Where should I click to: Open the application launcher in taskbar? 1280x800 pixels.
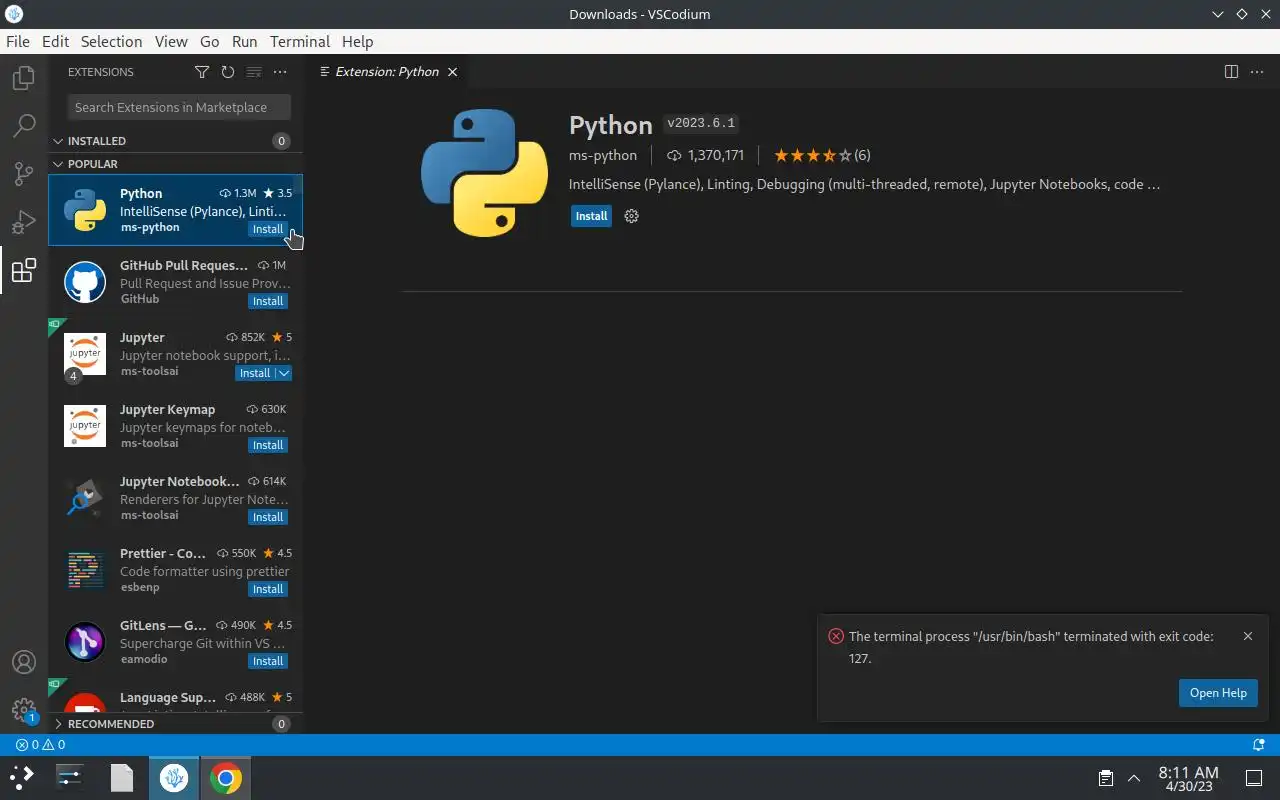(x=22, y=777)
